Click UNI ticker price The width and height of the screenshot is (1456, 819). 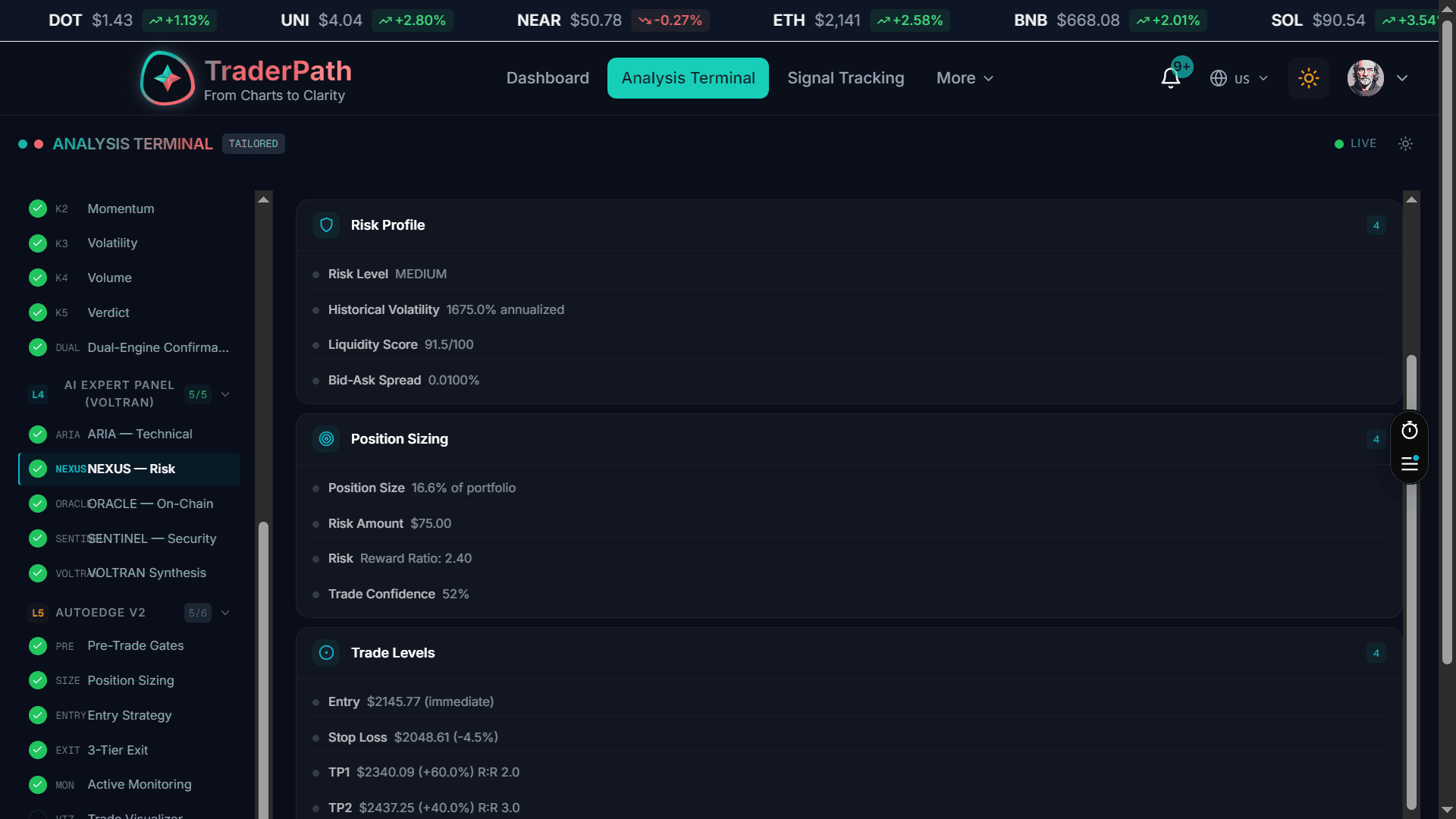coord(340,20)
